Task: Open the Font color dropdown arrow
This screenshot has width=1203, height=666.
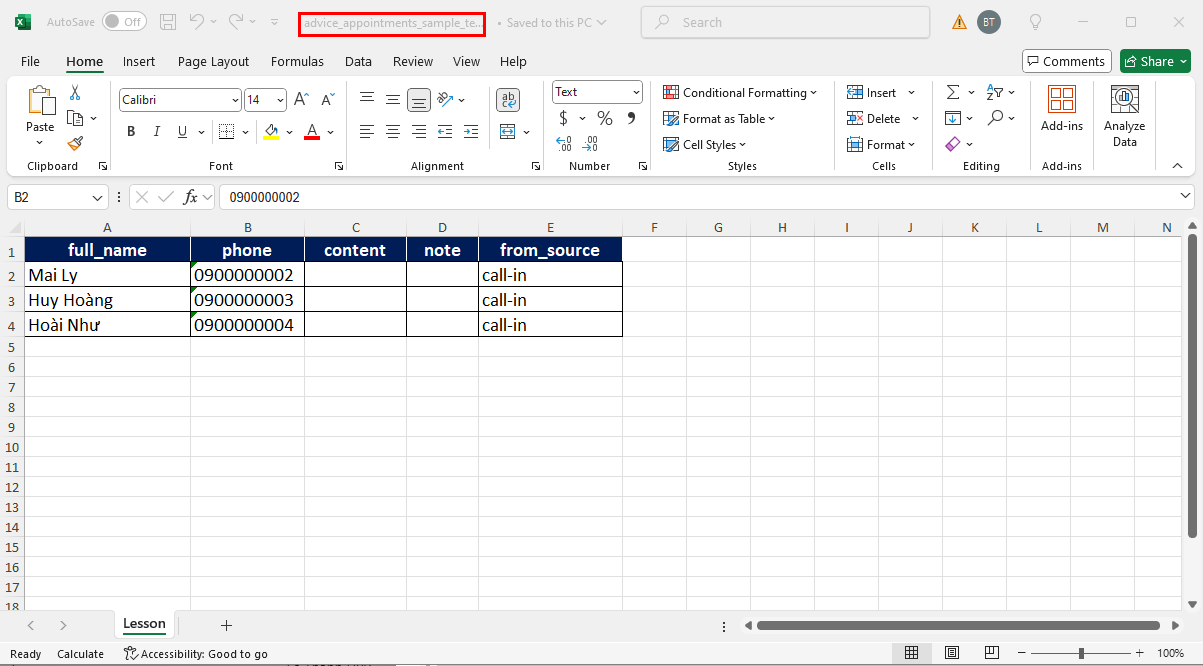Action: coord(331,132)
